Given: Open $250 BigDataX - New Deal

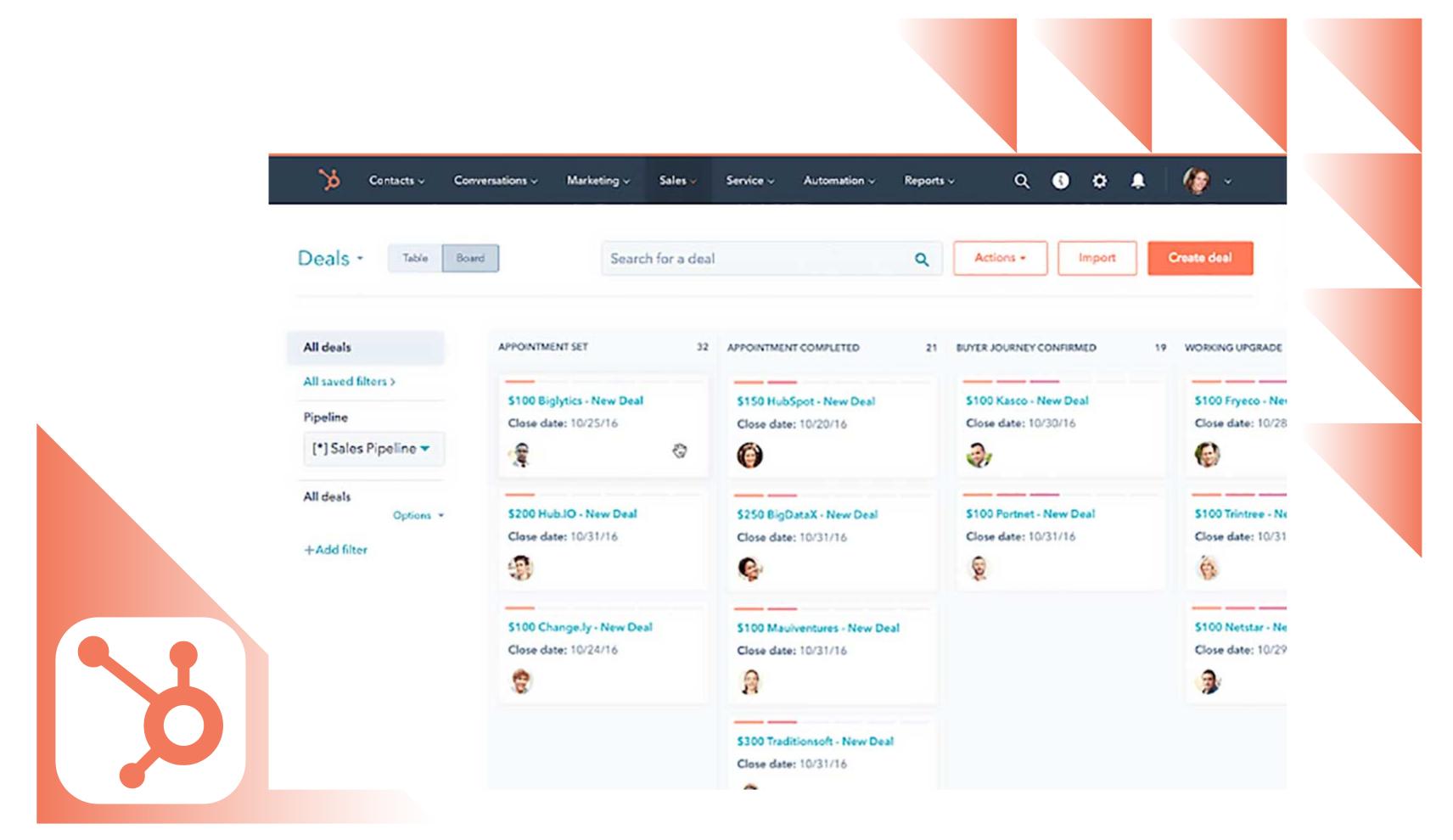Looking at the screenshot, I should pos(807,514).
